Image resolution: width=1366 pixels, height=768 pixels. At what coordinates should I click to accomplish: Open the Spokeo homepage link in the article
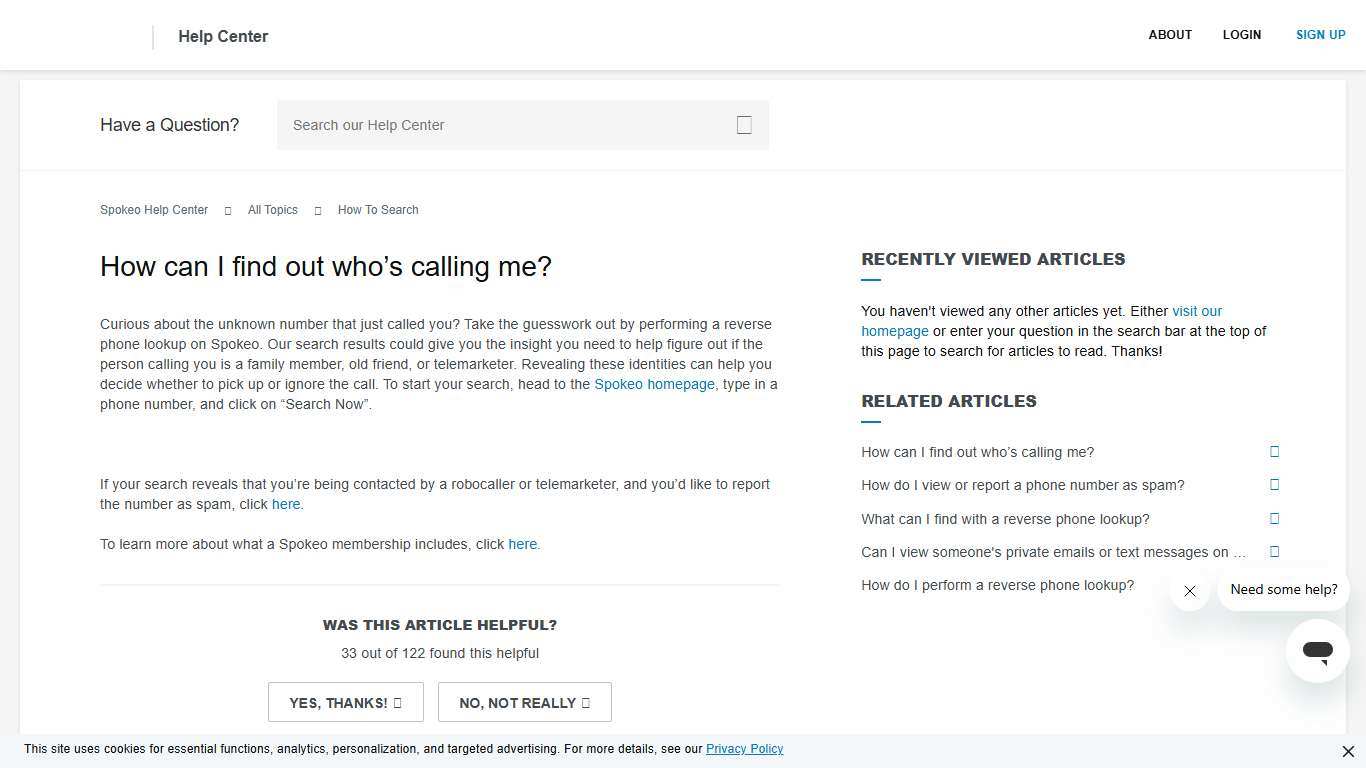click(x=654, y=384)
